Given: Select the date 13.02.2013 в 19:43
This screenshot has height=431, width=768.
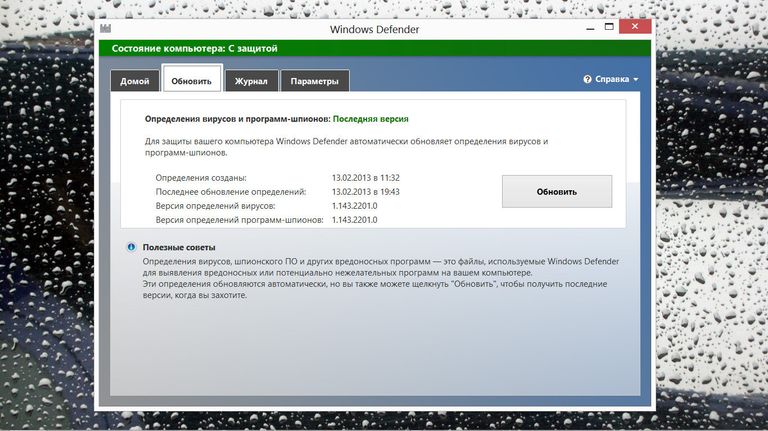Looking at the screenshot, I should [x=366, y=192].
